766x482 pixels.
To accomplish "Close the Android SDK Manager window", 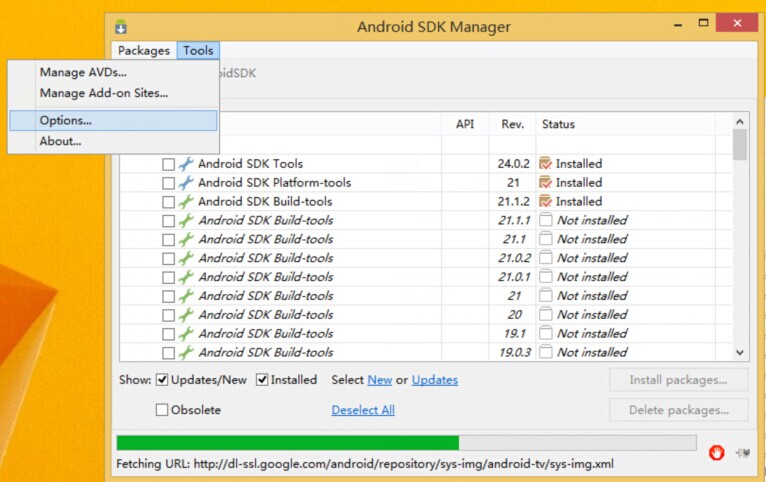I will [x=737, y=23].
